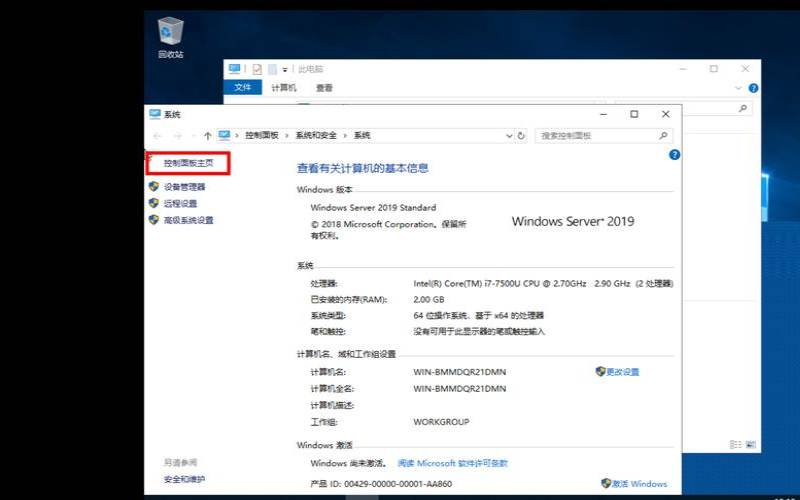The image size is (800, 500).
Task: Click the blue help question mark icon
Action: [674, 155]
